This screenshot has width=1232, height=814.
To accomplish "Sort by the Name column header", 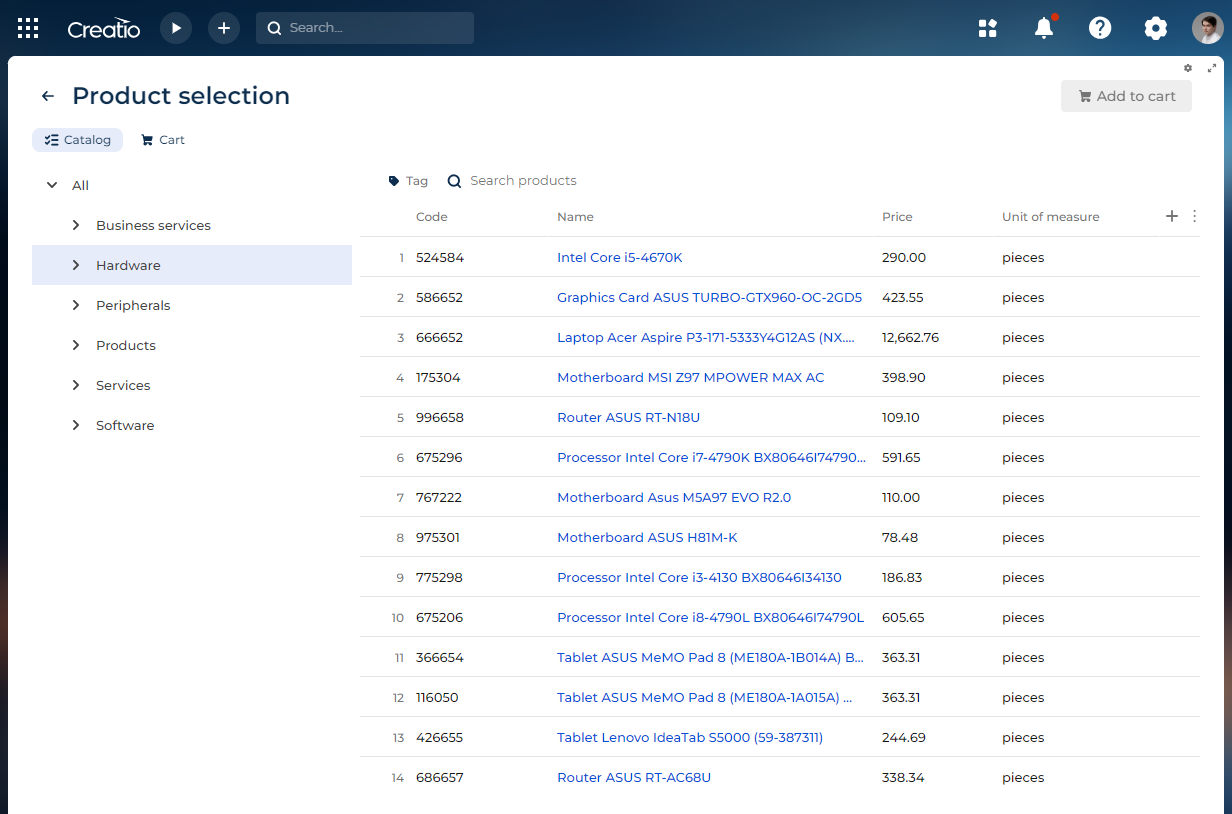I will [x=575, y=217].
